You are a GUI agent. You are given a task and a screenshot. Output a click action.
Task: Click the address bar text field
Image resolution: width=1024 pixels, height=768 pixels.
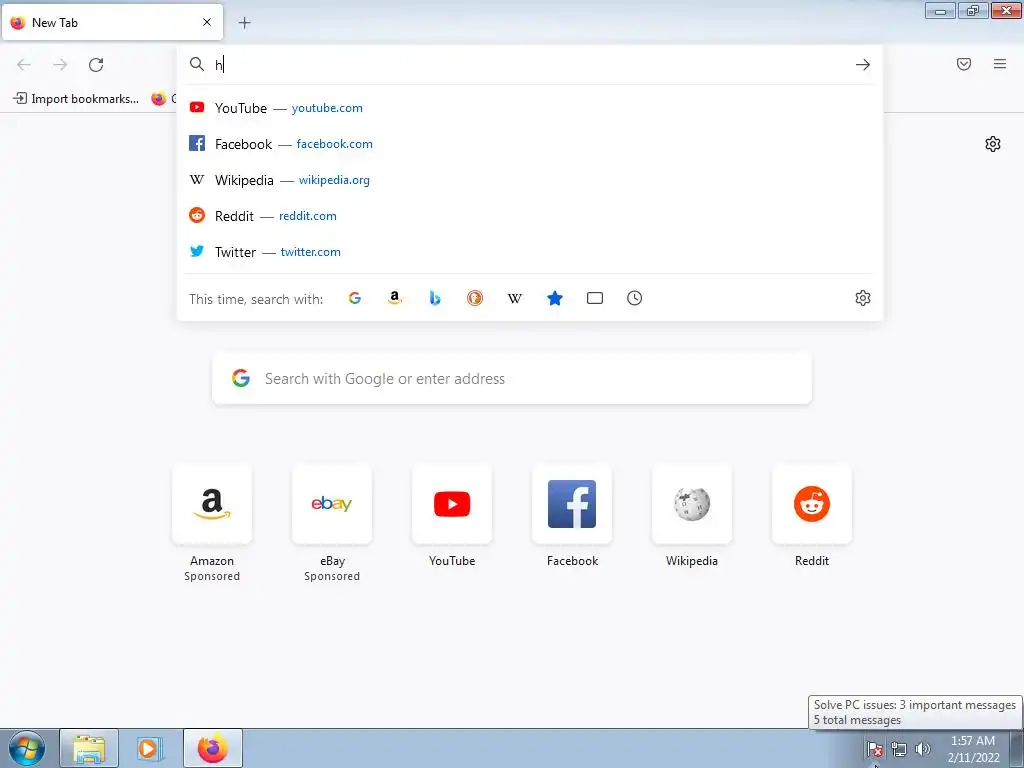pyautogui.click(x=529, y=65)
